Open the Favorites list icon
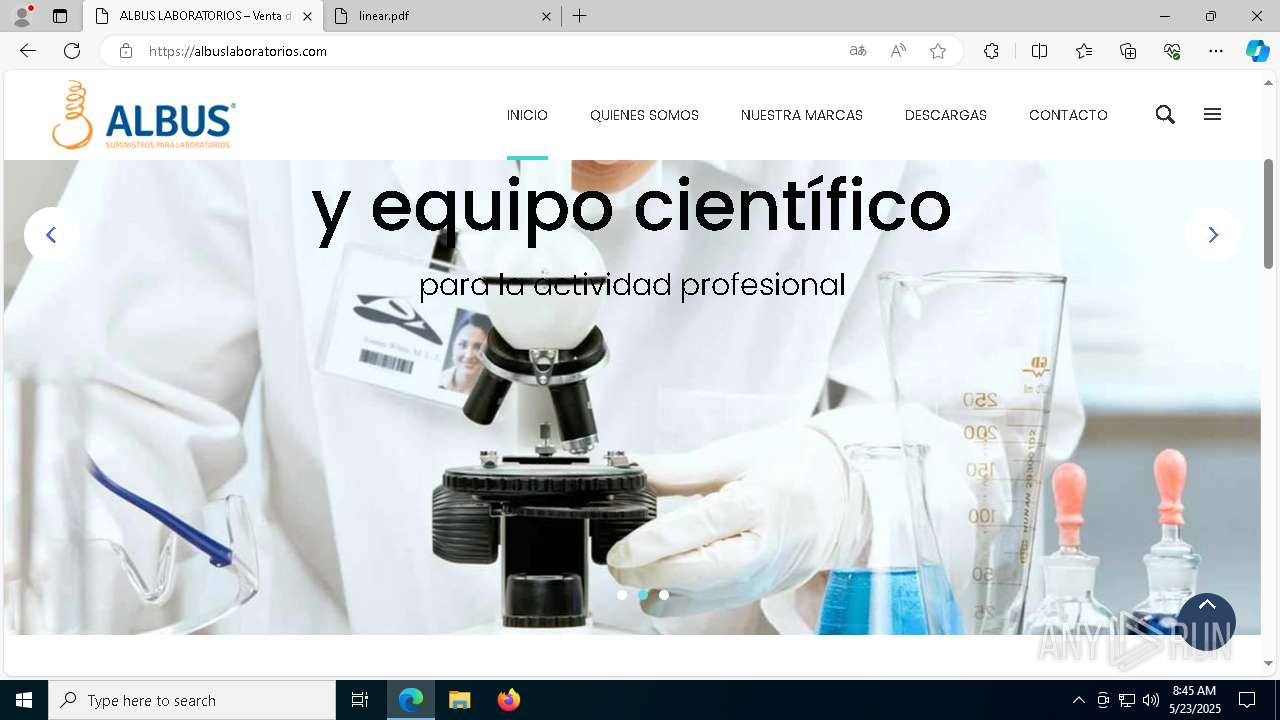1280x720 pixels. (x=1084, y=51)
